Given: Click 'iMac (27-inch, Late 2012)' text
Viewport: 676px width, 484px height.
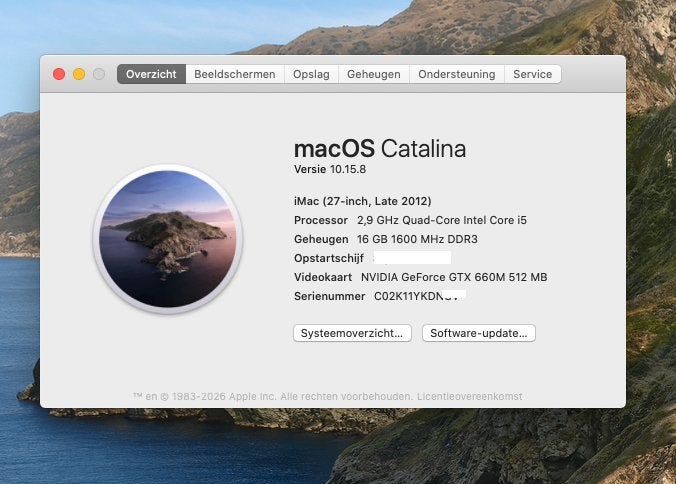Looking at the screenshot, I should tap(363, 201).
